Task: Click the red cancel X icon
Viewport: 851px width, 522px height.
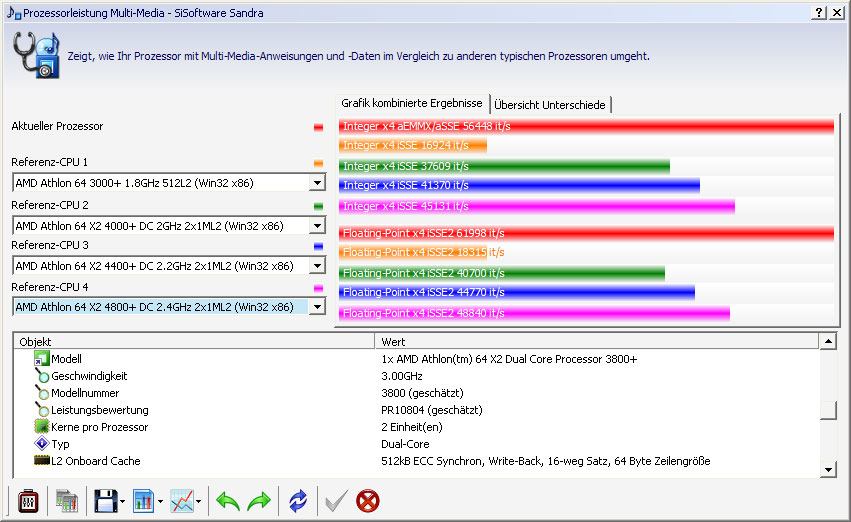Action: pyautogui.click(x=368, y=501)
